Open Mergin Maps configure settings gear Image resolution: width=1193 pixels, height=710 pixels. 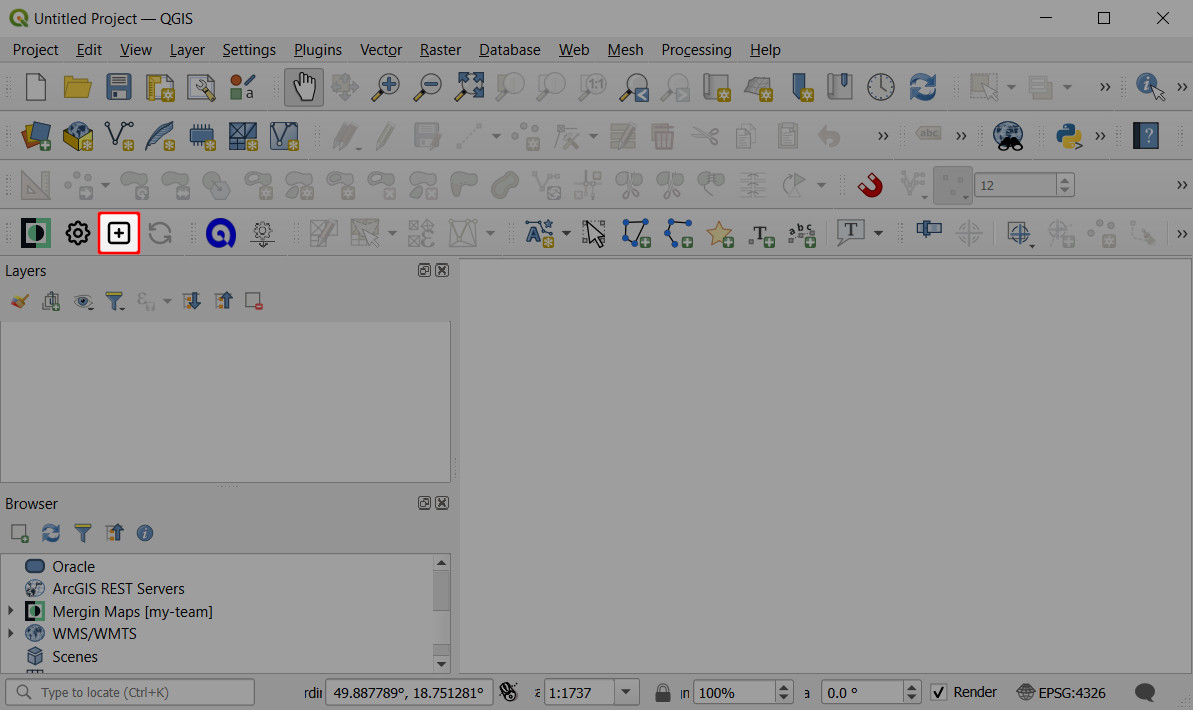[77, 233]
